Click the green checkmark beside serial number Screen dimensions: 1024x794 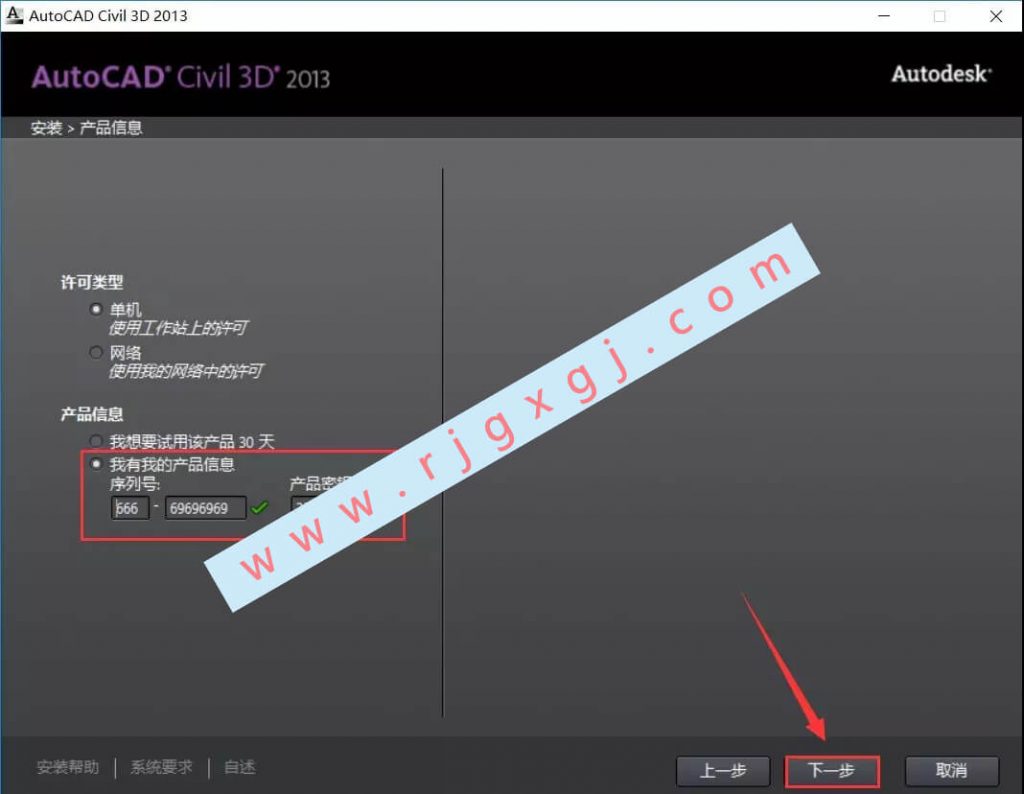pos(259,507)
